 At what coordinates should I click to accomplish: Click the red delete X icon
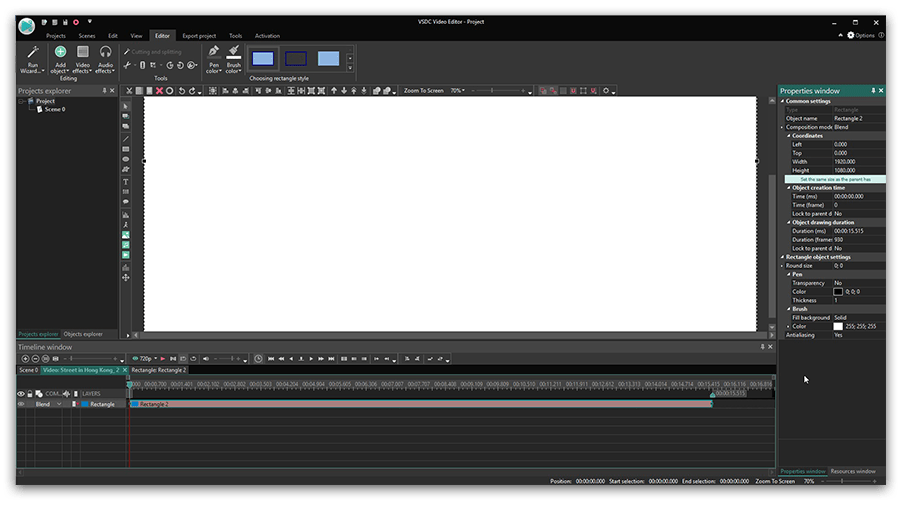[160, 91]
